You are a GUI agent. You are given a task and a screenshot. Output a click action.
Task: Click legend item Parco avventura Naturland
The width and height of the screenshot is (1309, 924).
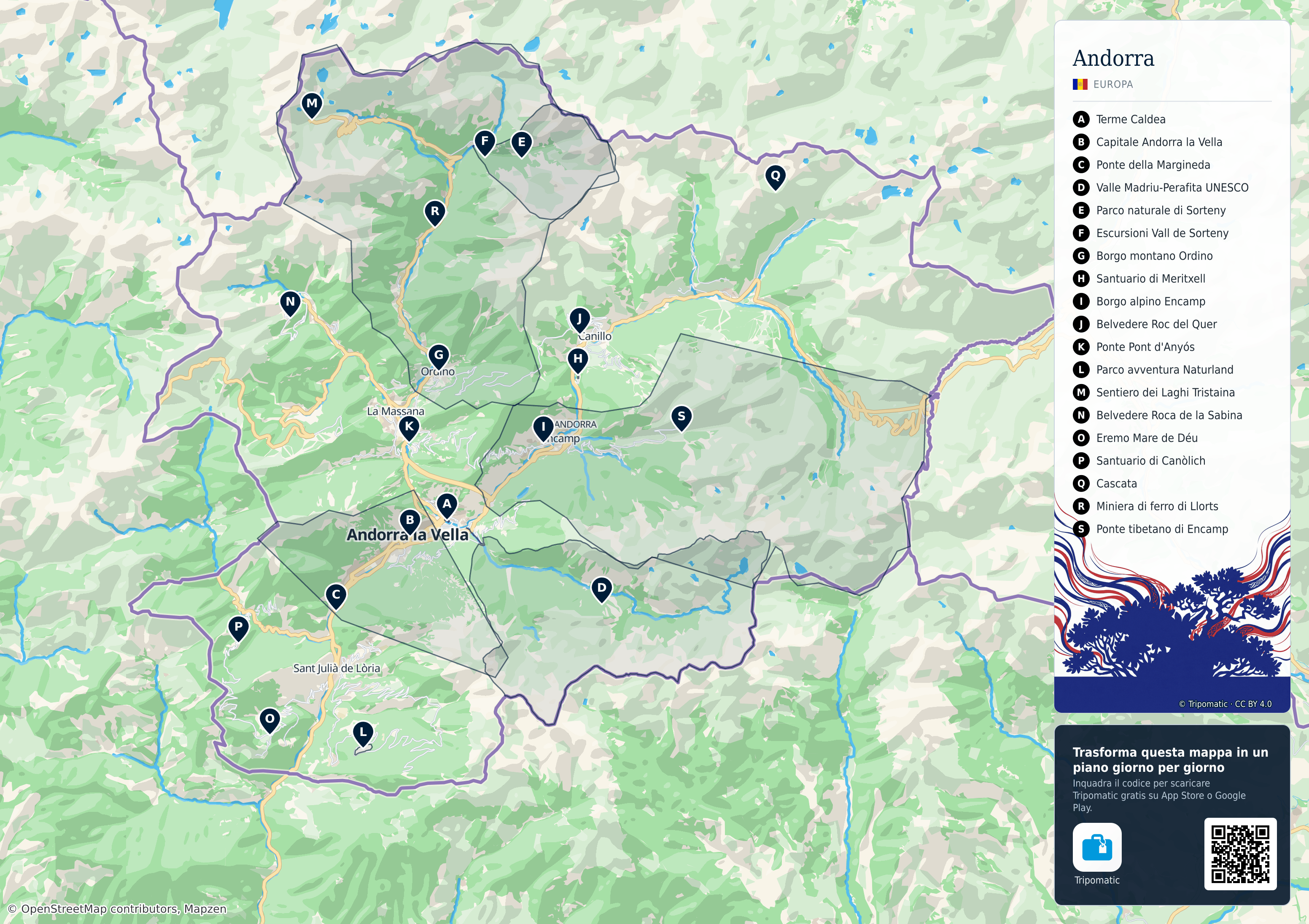pyautogui.click(x=1153, y=370)
